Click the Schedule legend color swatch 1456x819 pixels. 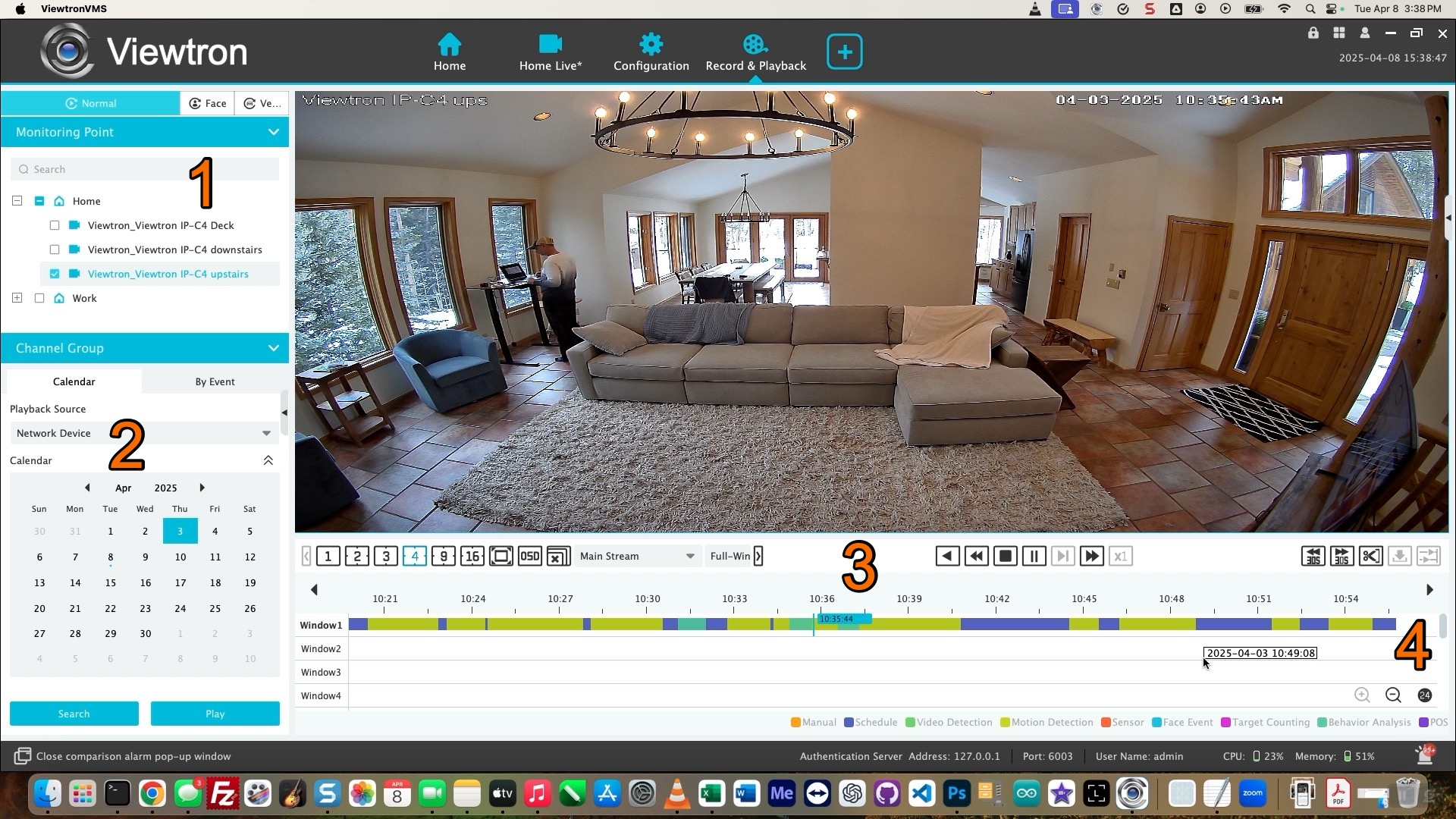849,723
